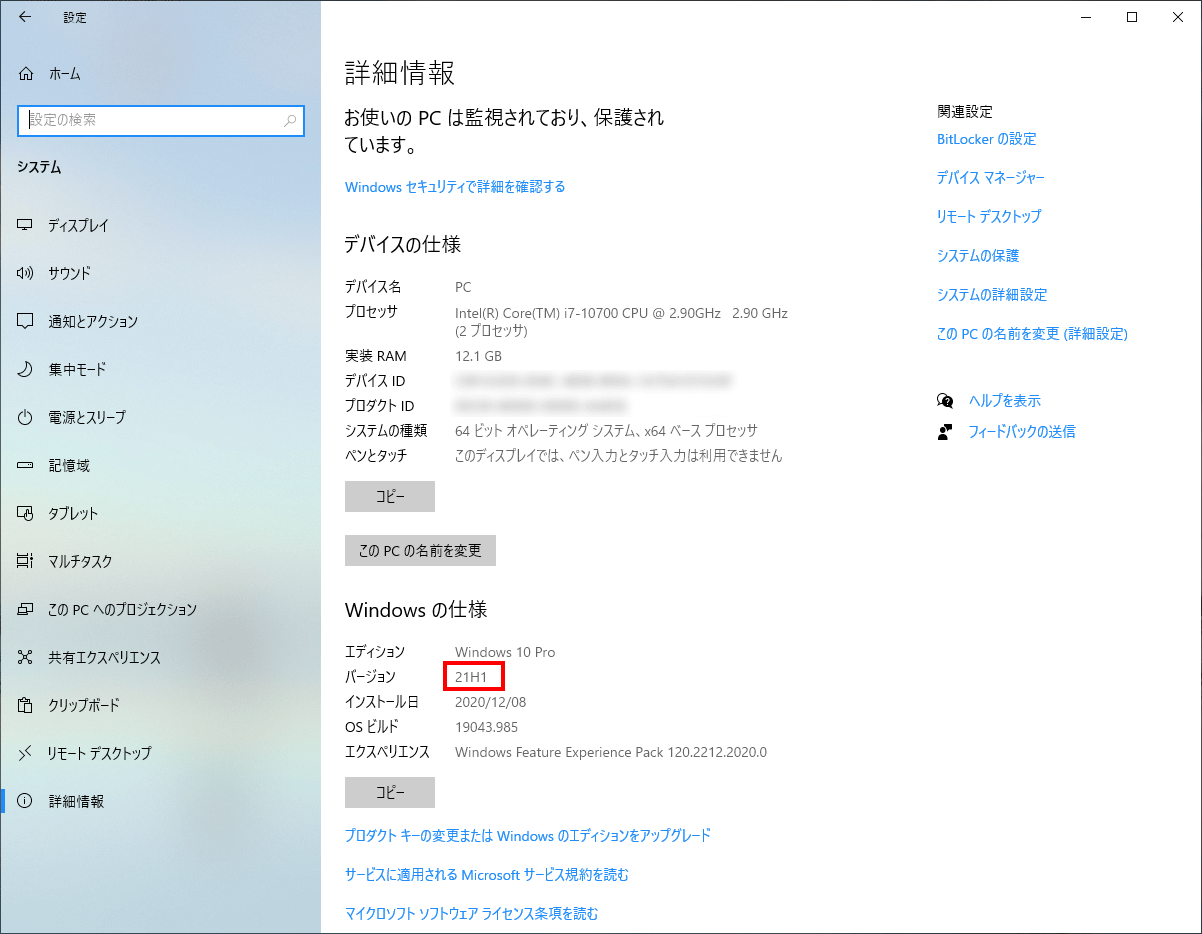This screenshot has width=1202, height=934.
Task: Click the リモート デスクトップ icon in sidebar
Action: [26, 753]
